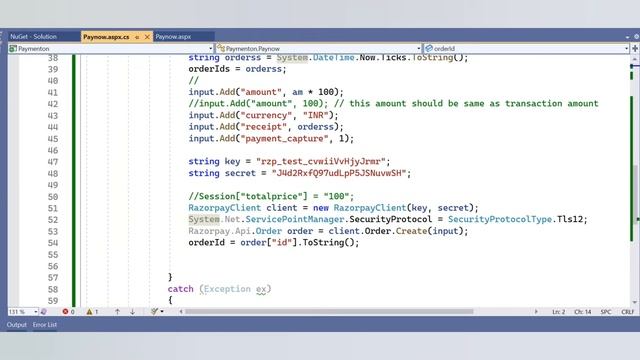The width and height of the screenshot is (640, 360).
Task: Open the orderId member dropdown
Action: 527,49
